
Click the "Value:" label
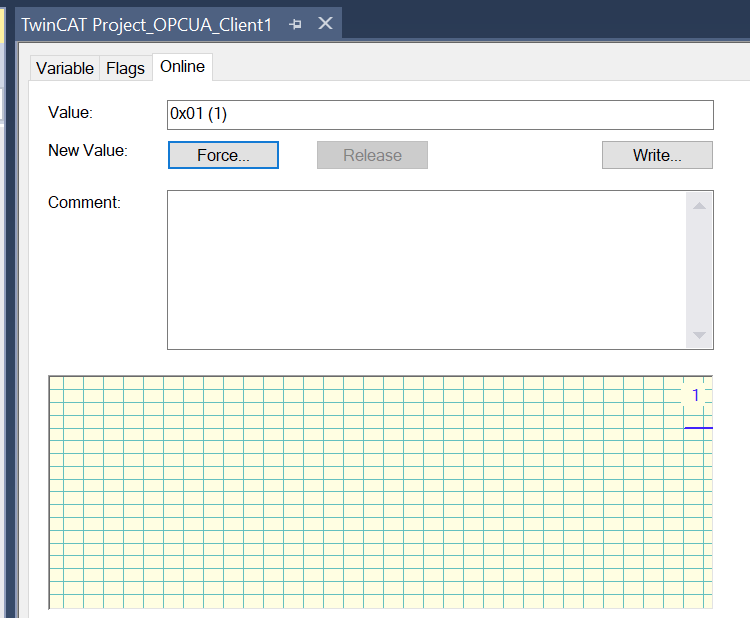pos(70,112)
